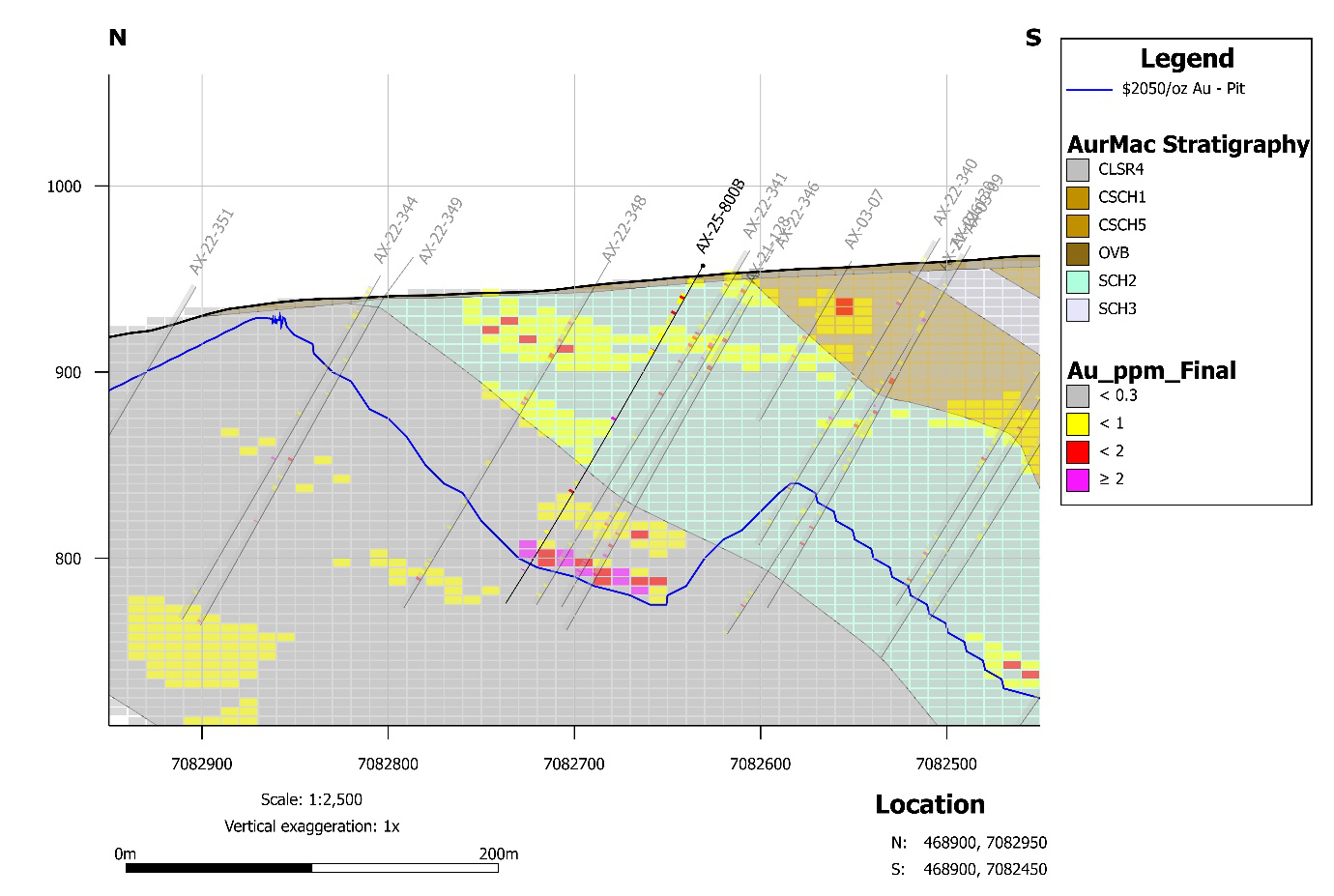The image size is (1334, 896).
Task: Click the 200m scale bar
Action: pyautogui.click(x=311, y=868)
